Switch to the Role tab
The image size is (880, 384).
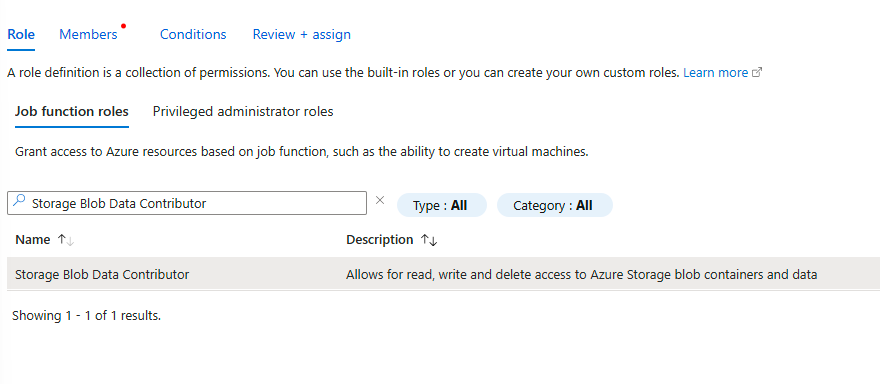point(21,34)
